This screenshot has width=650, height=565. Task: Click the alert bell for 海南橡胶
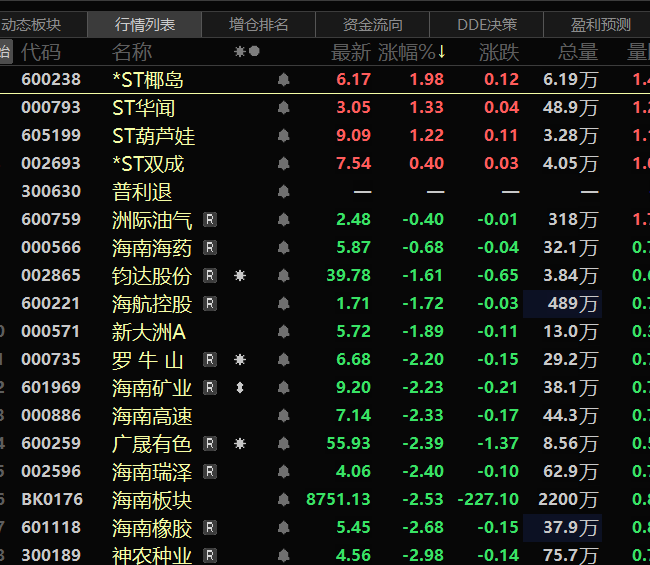(x=284, y=527)
